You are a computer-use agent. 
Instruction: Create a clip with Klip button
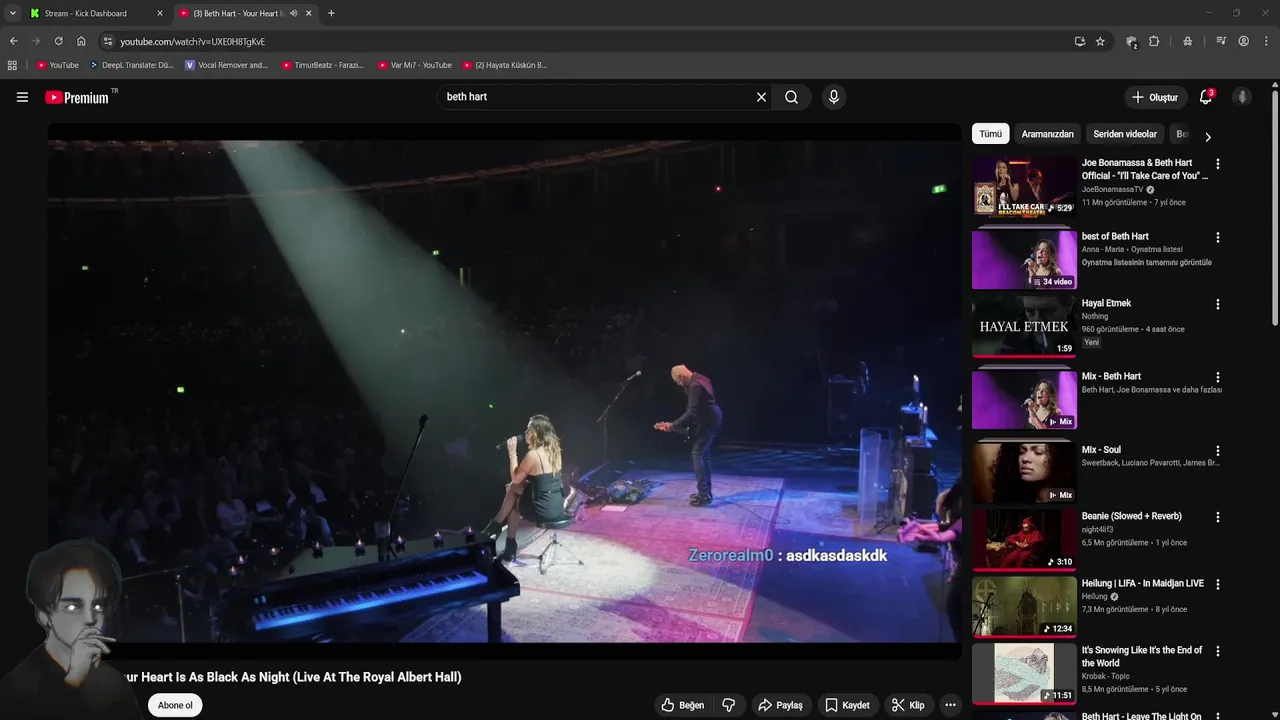pyautogui.click(x=908, y=705)
